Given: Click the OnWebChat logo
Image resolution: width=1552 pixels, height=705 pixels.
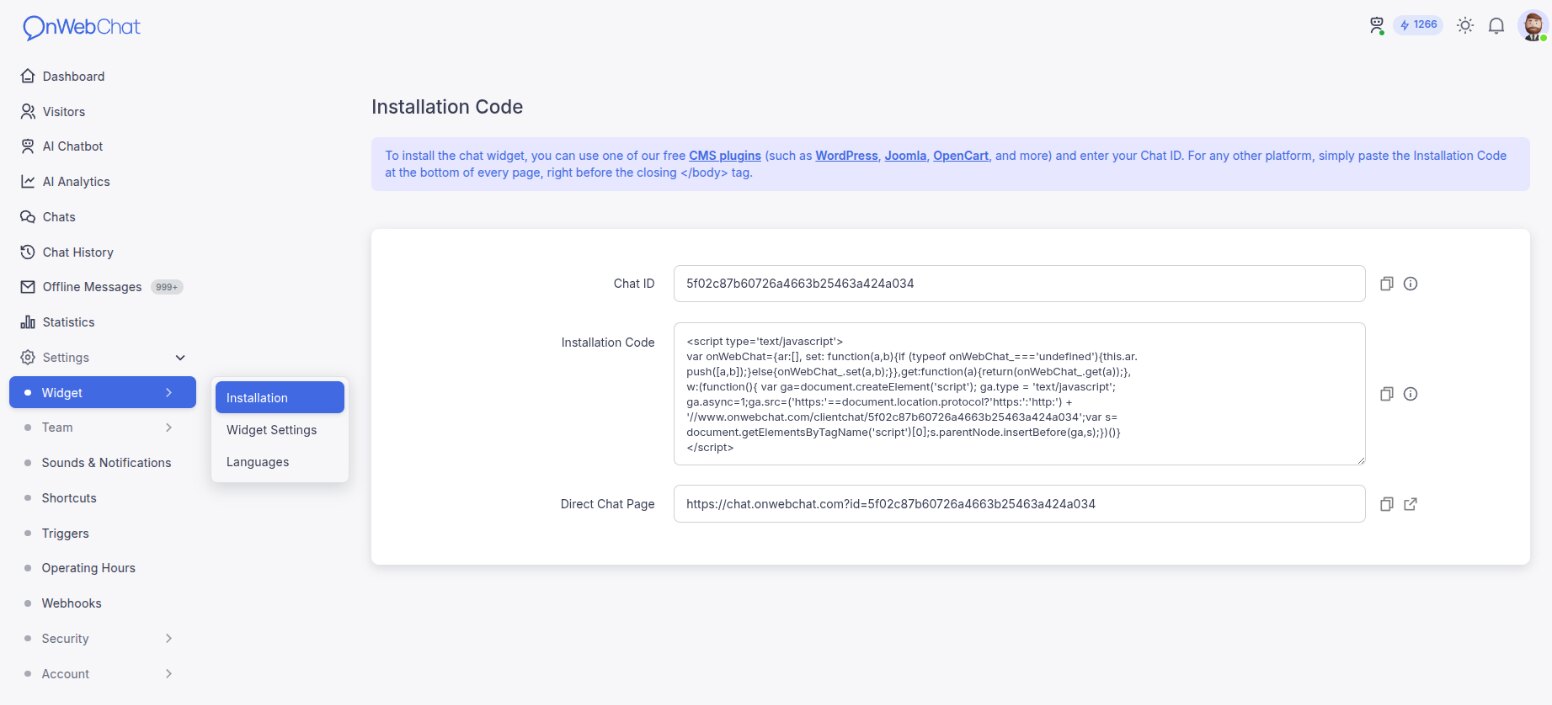Looking at the screenshot, I should (x=81, y=27).
